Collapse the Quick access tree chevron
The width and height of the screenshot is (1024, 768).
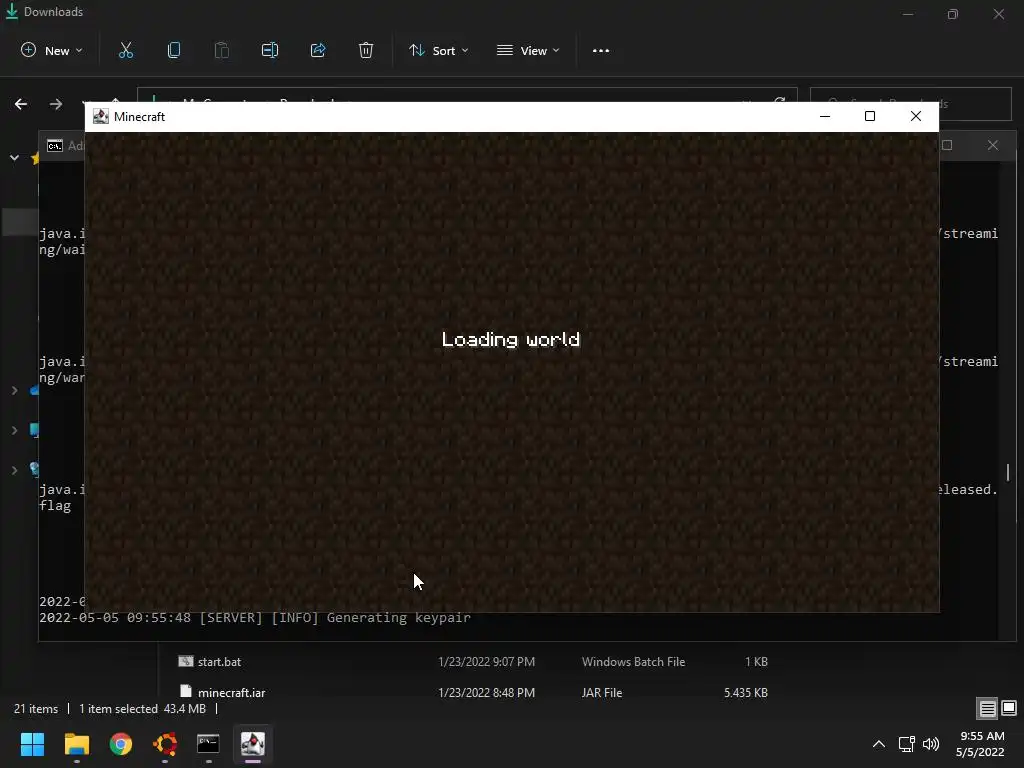[14, 157]
